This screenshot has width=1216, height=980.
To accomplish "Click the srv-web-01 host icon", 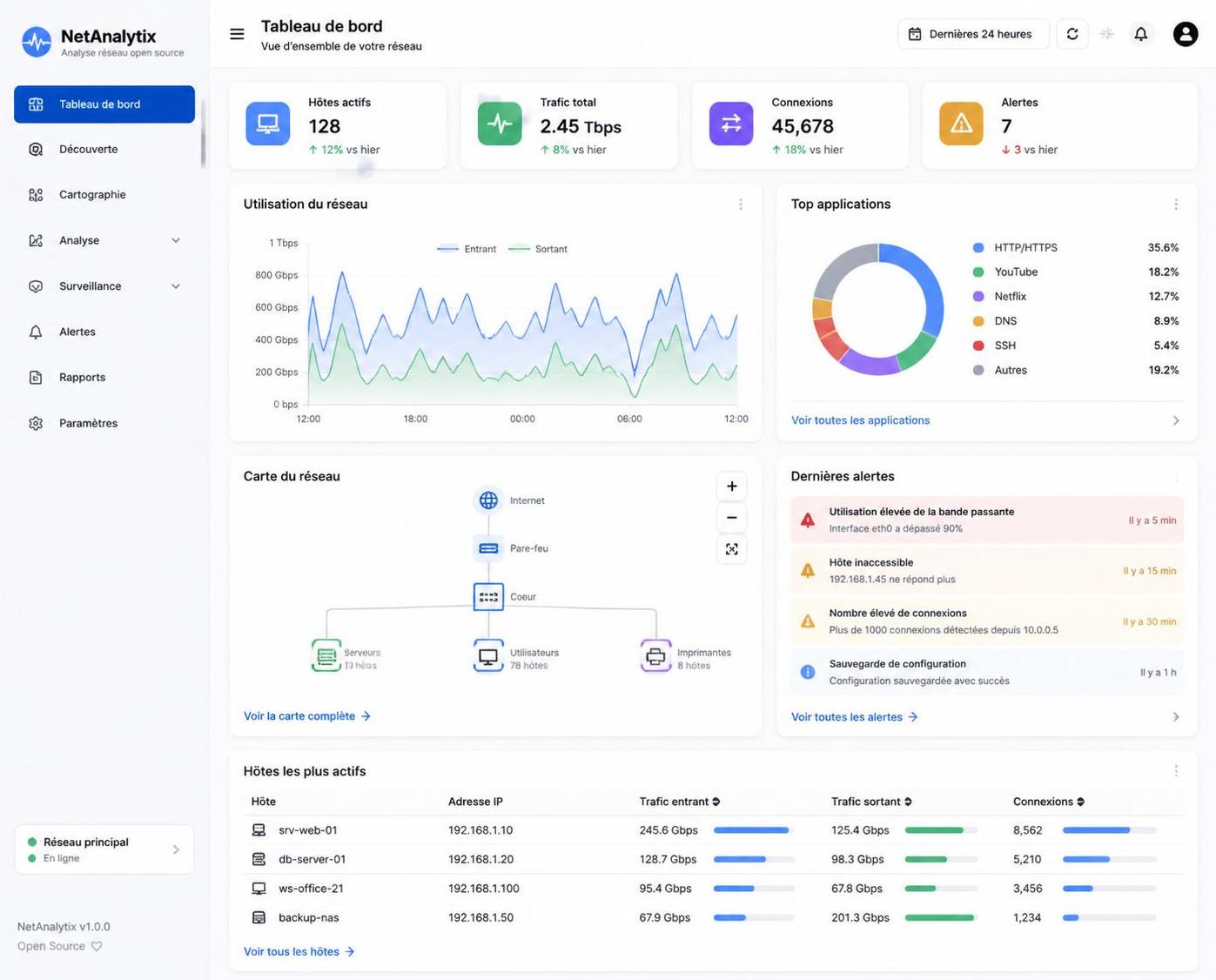I will coord(259,830).
